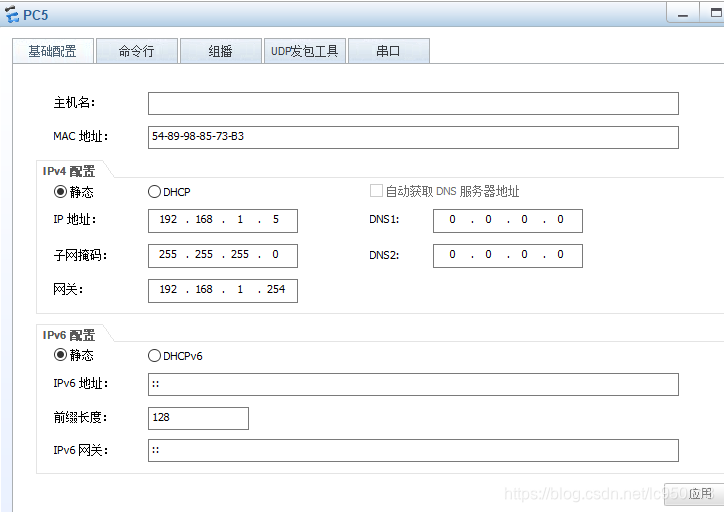
Task: Select the IPv4 静态 radio button
Action: click(60, 191)
